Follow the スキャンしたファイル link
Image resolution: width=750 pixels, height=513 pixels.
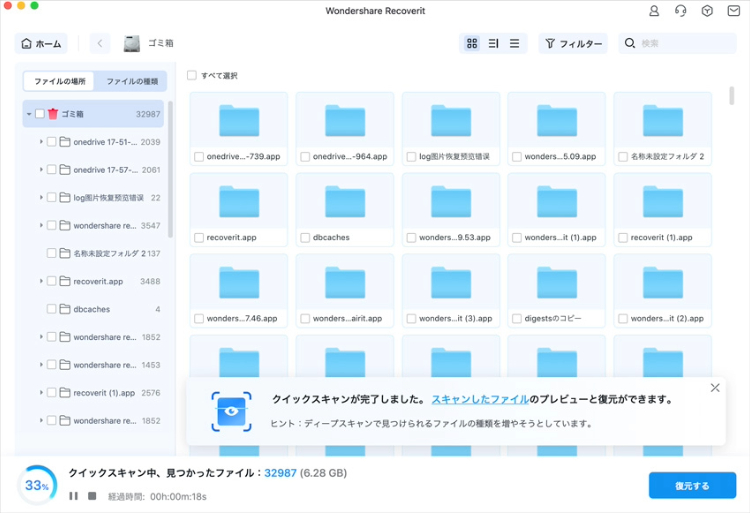(x=480, y=399)
